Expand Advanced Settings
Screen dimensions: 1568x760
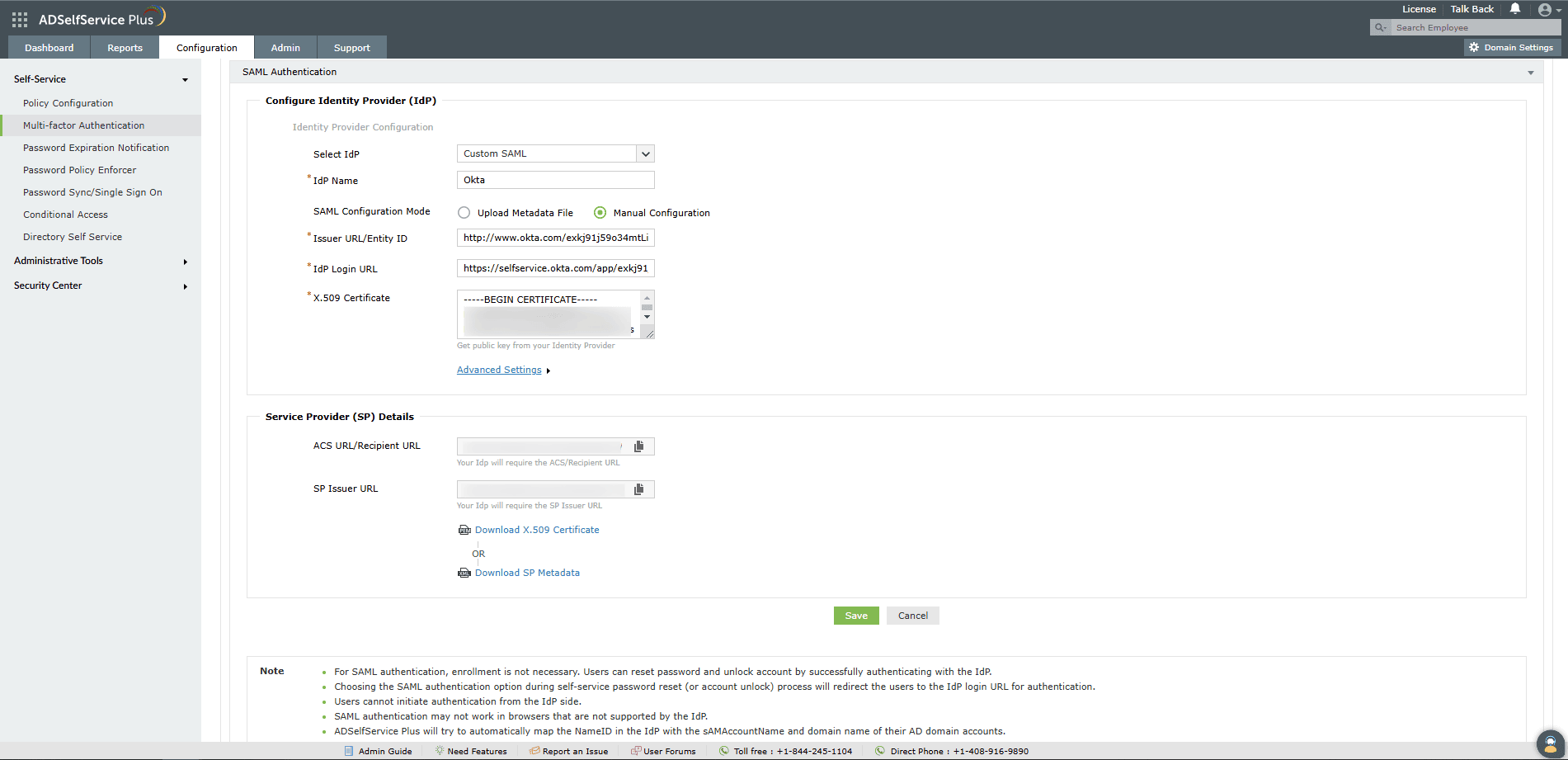pyautogui.click(x=499, y=370)
